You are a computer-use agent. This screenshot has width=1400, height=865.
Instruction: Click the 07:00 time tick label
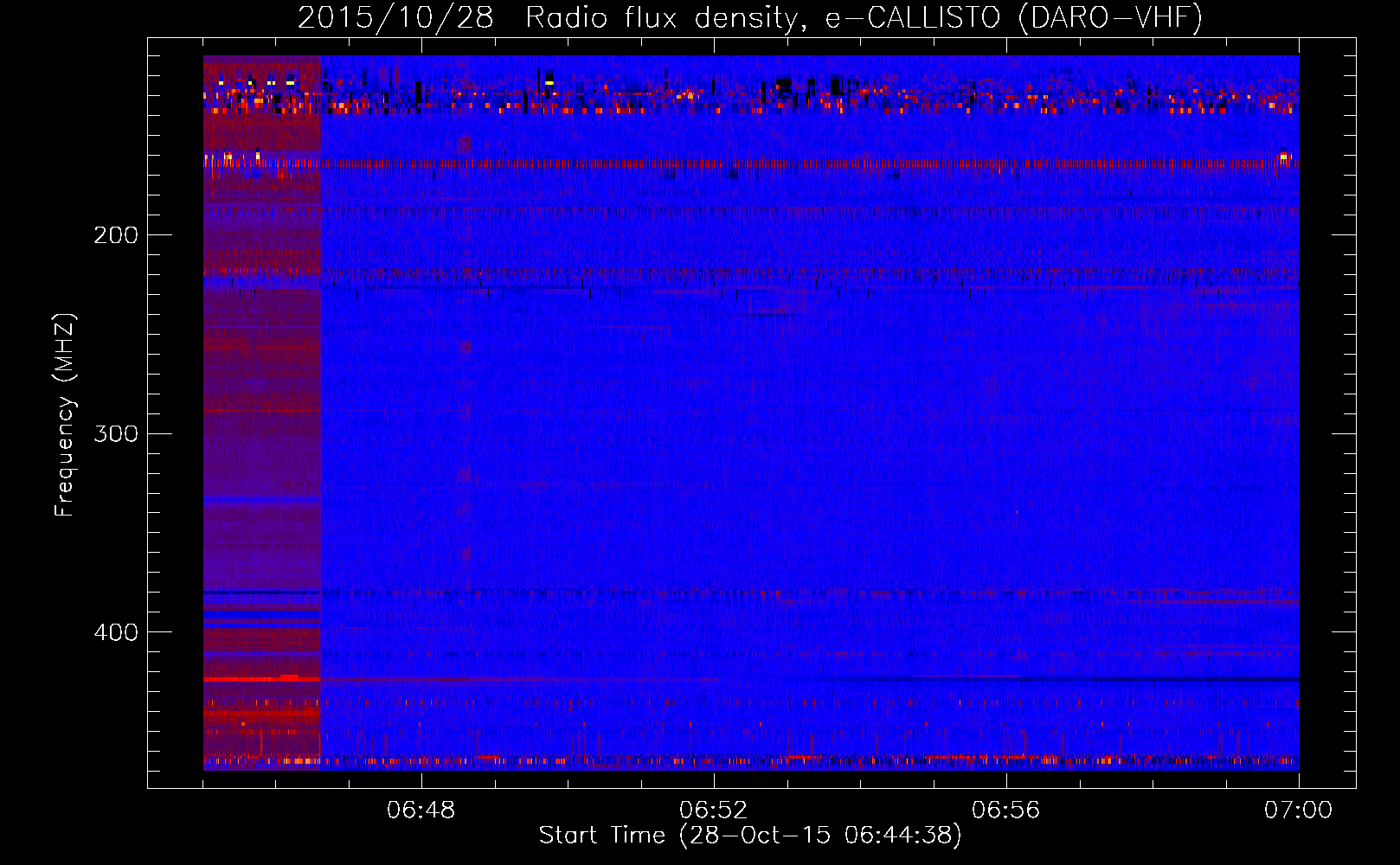point(1299,811)
